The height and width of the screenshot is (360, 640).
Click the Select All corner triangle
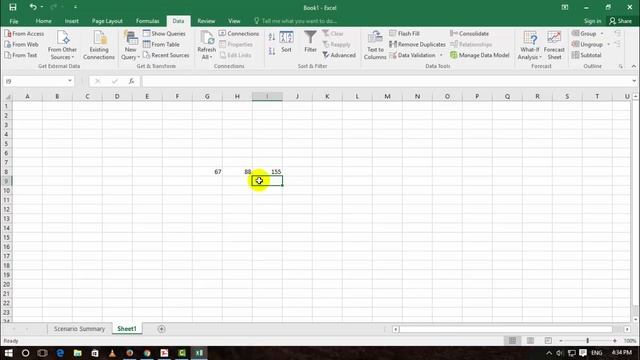tap(7, 96)
